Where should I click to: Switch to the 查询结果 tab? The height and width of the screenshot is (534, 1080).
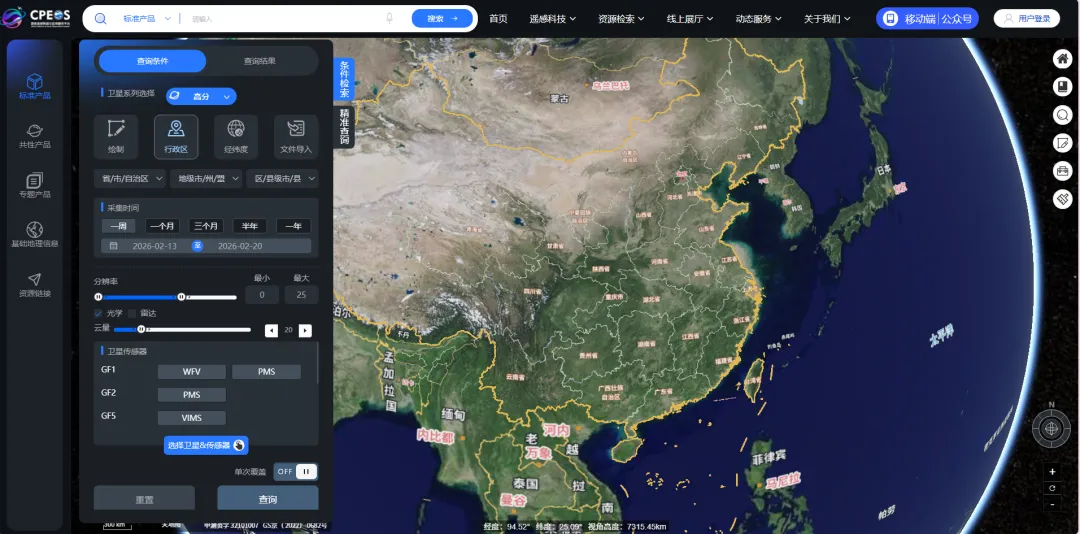pyautogui.click(x=260, y=61)
